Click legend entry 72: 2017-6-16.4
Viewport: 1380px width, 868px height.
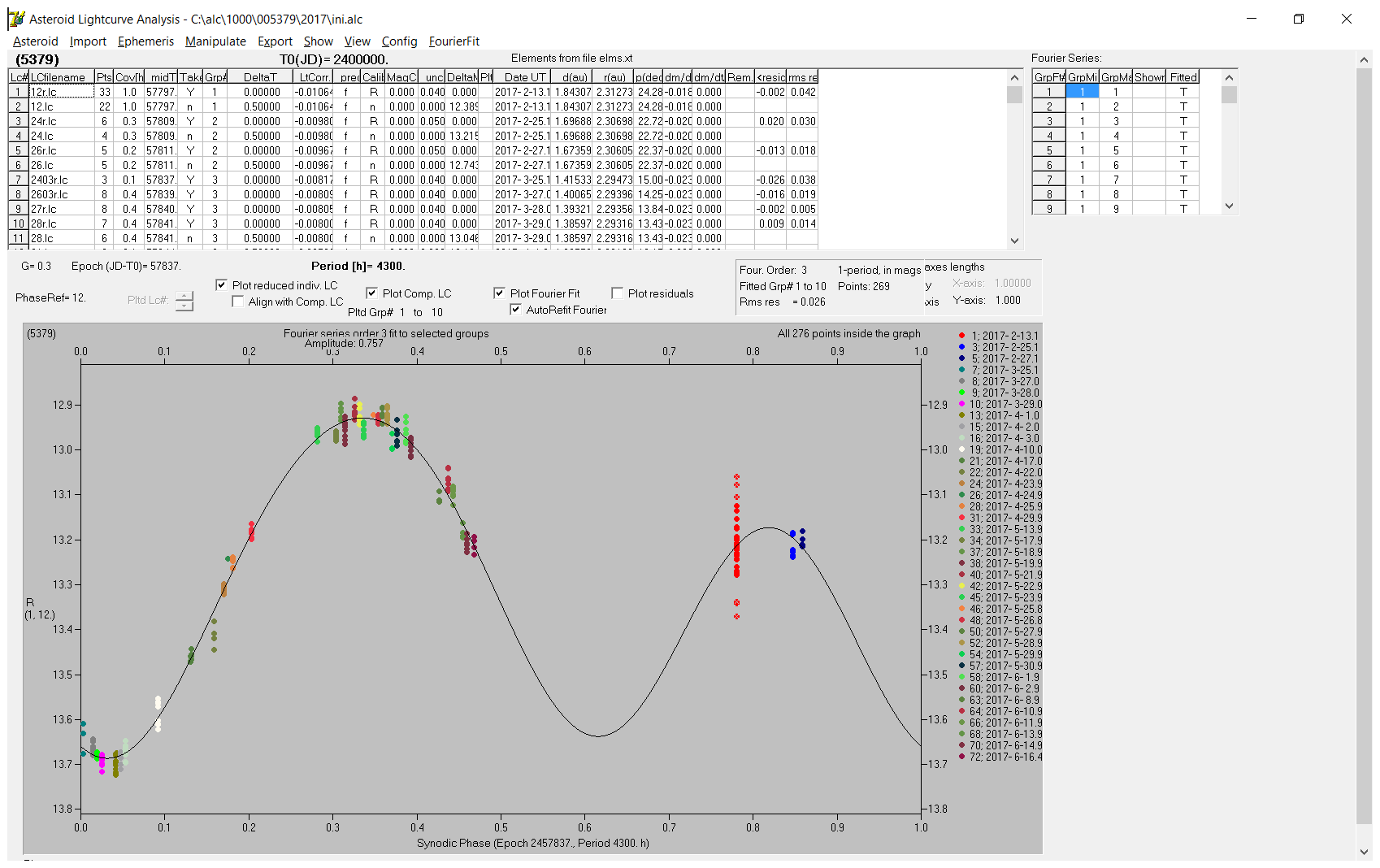[1000, 757]
